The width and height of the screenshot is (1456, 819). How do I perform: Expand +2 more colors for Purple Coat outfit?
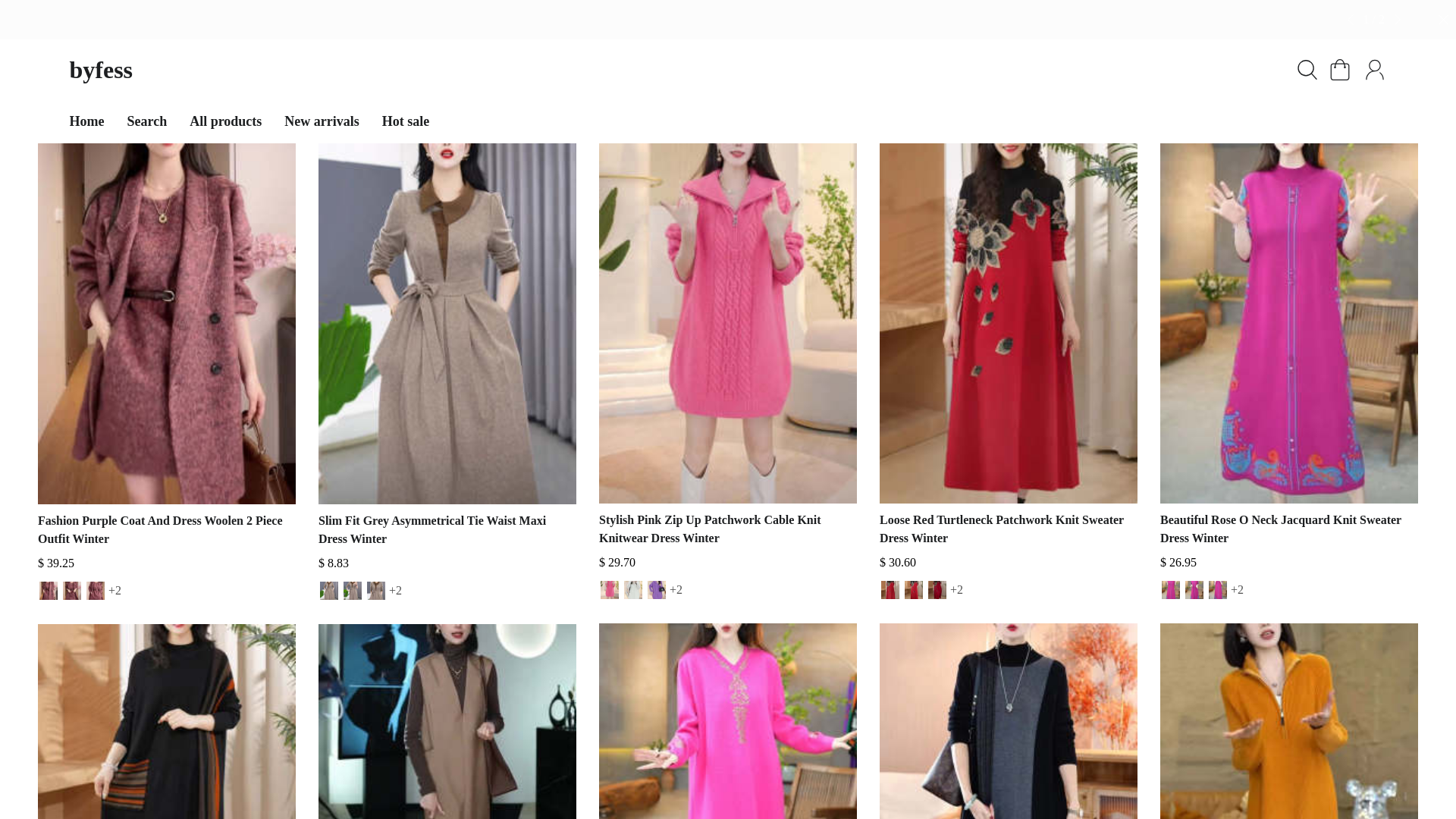click(115, 591)
